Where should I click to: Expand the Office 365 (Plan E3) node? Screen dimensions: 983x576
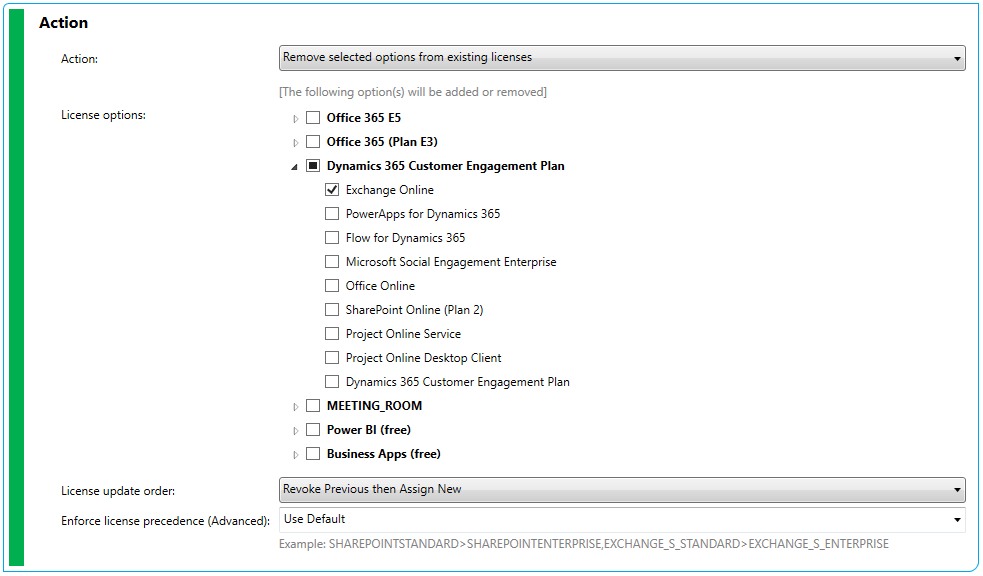tap(294, 141)
